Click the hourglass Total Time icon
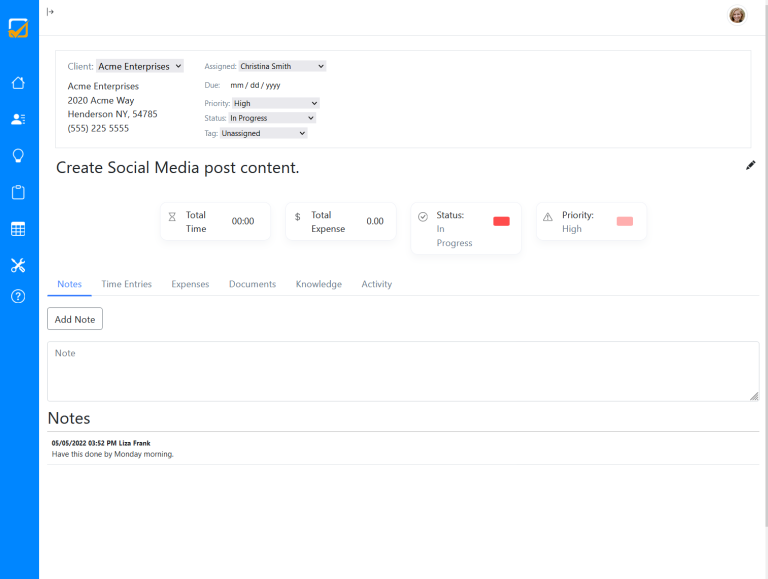Viewport: 768px width, 579px height. 172,217
